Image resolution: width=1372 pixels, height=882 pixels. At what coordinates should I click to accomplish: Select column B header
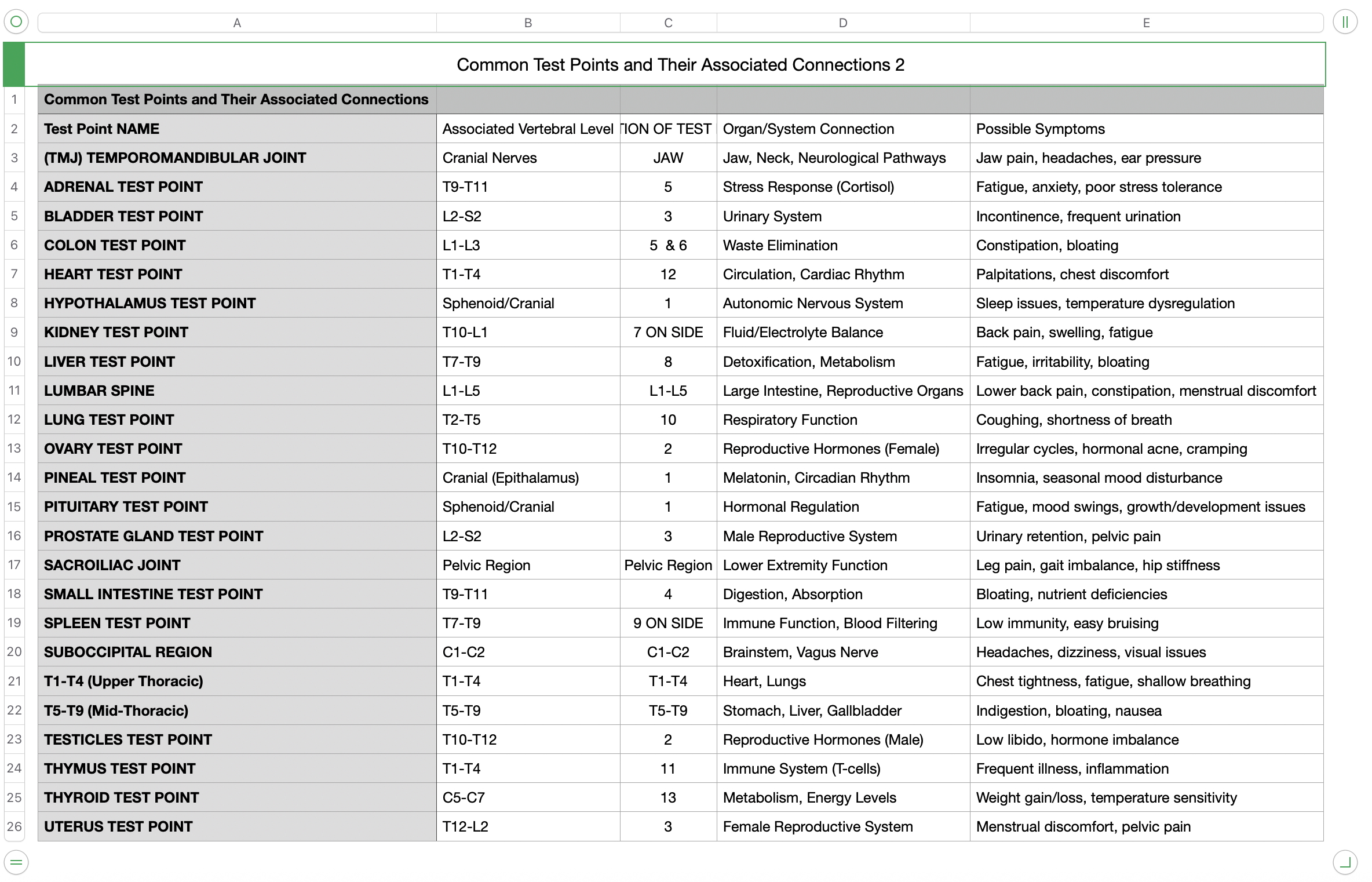coord(528,23)
